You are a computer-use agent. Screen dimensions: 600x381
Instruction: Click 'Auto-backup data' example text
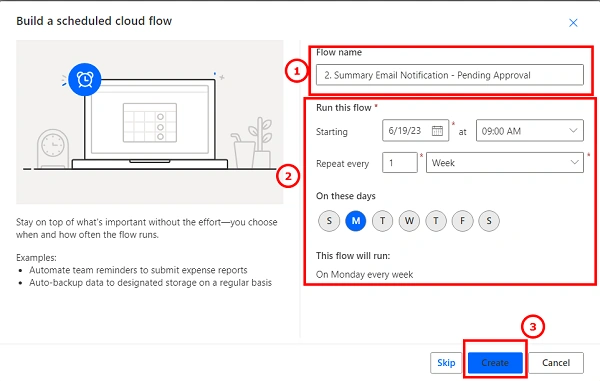150,283
